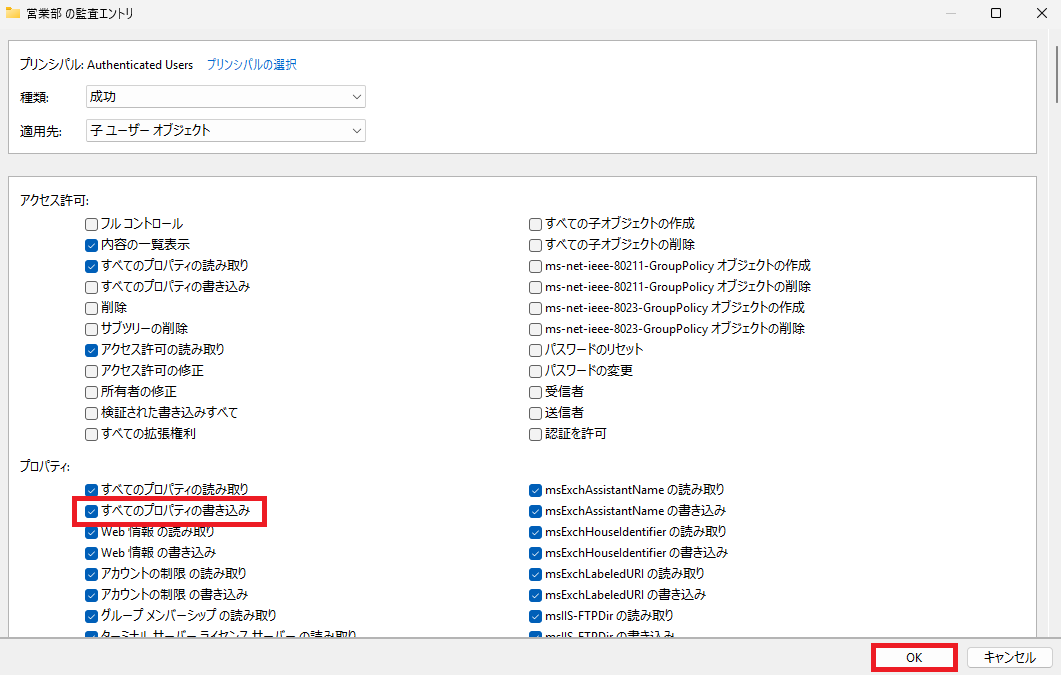Image resolution: width=1061 pixels, height=675 pixels.
Task: Uncheck the 内容の一覧表示 checkbox
Action: click(91, 245)
